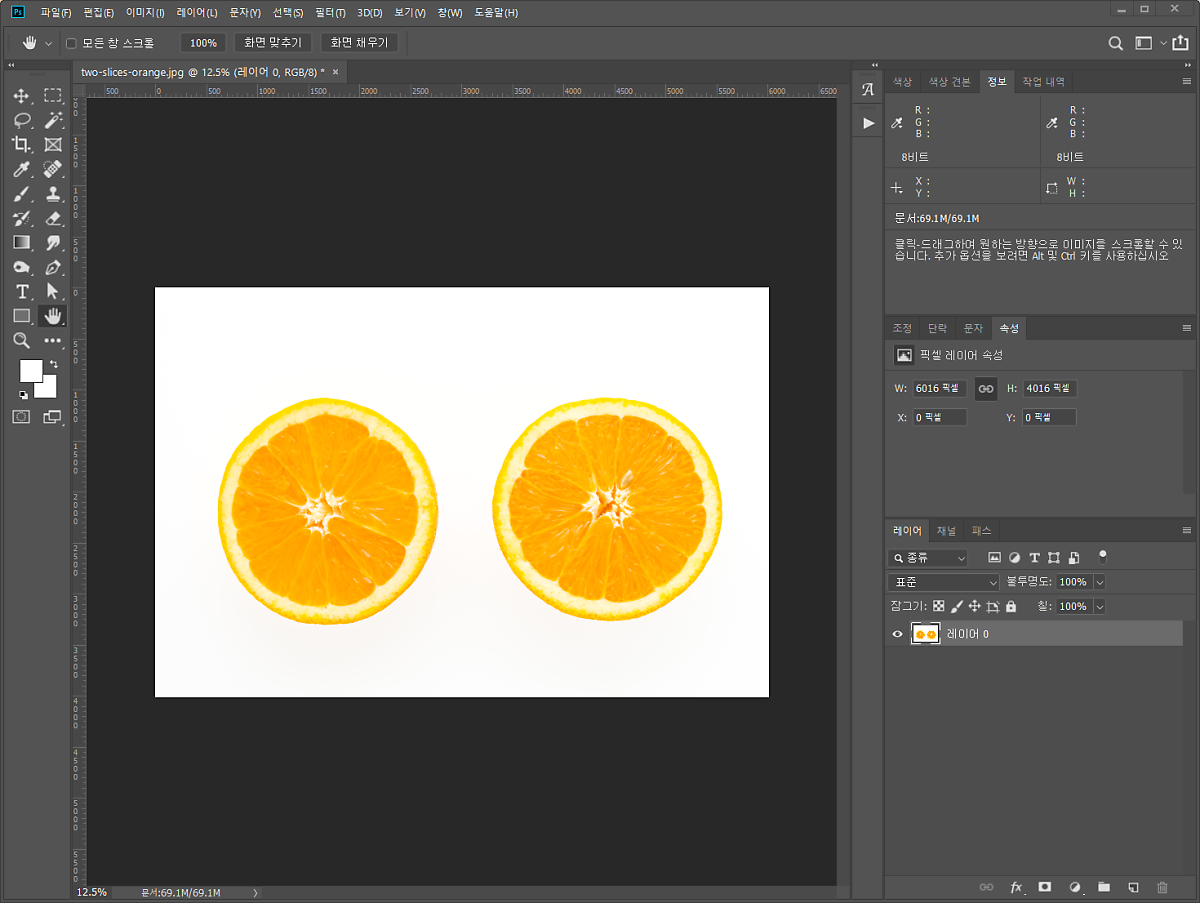Pick the Crop tool
Viewport: 1200px width, 903px height.
[x=21, y=145]
